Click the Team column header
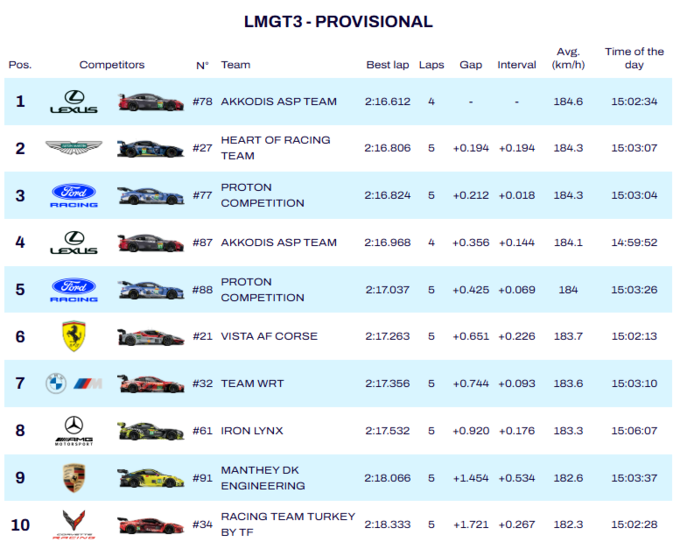This screenshot has height=556, width=680. coord(235,65)
